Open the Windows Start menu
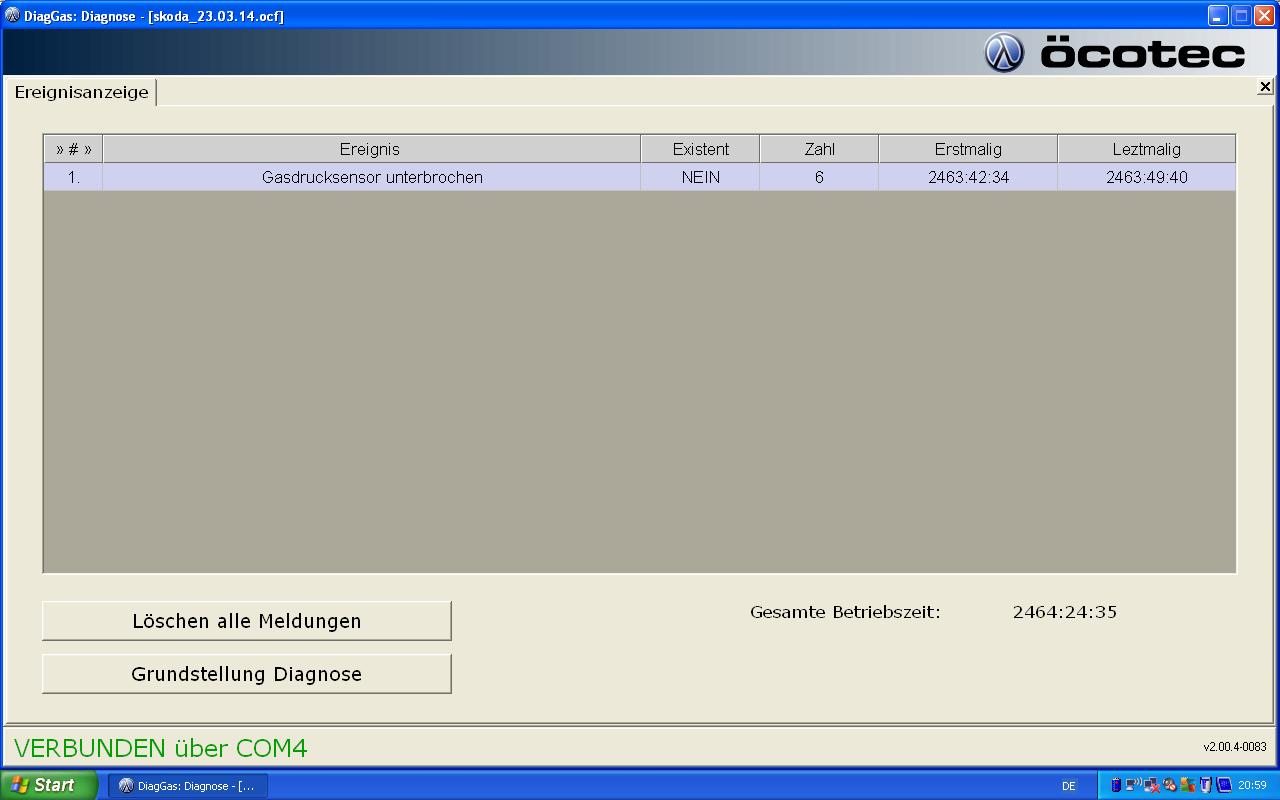Viewport: 1280px width, 800px height. tap(49, 785)
